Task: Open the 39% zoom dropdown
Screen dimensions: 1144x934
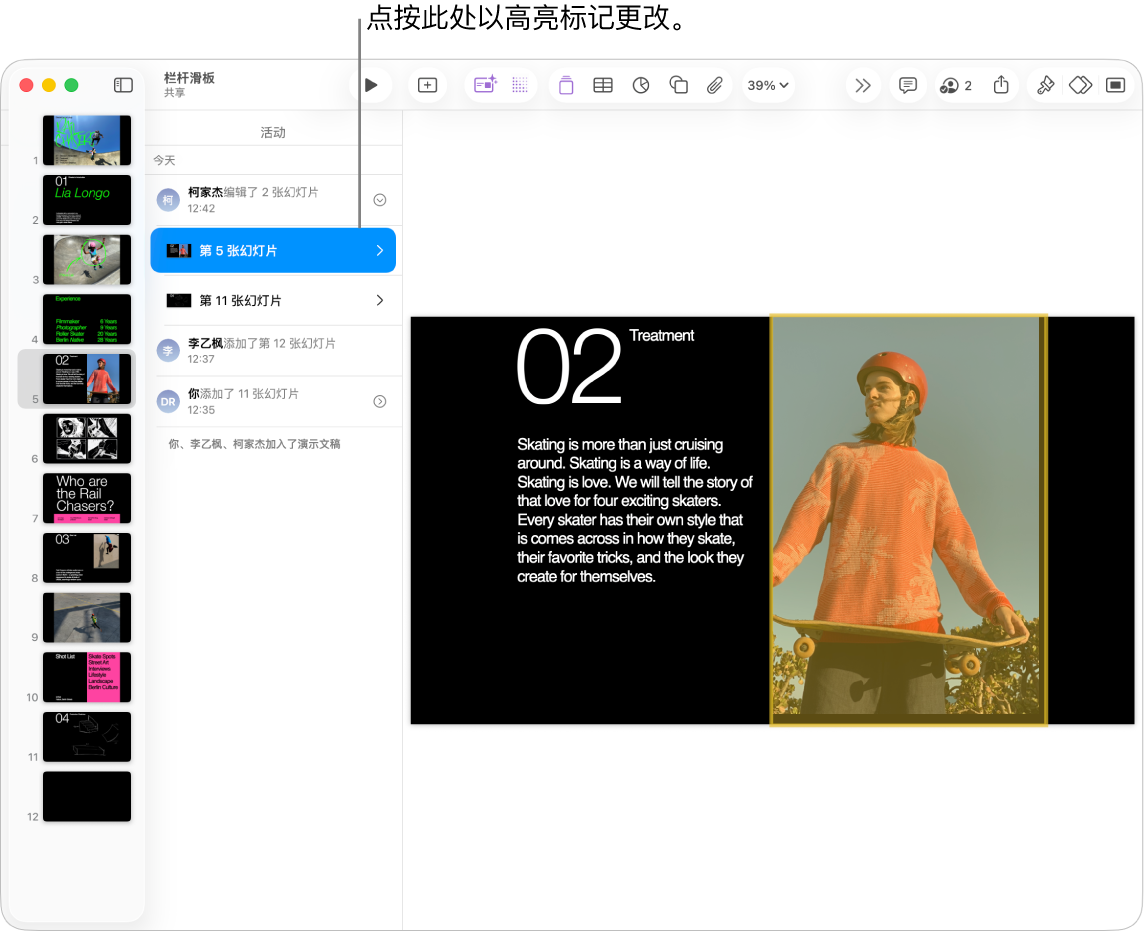Action: (x=767, y=86)
